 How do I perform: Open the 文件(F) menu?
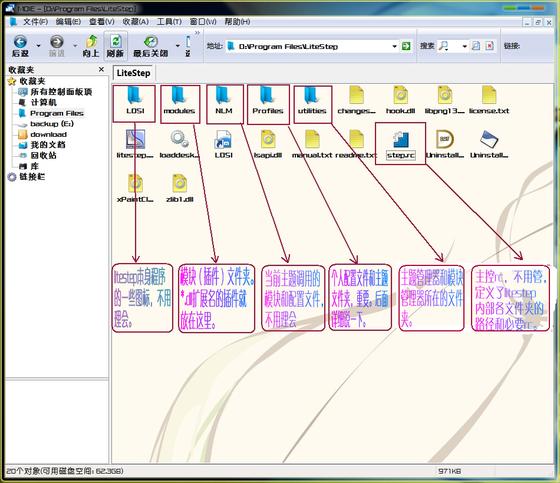(x=35, y=21)
